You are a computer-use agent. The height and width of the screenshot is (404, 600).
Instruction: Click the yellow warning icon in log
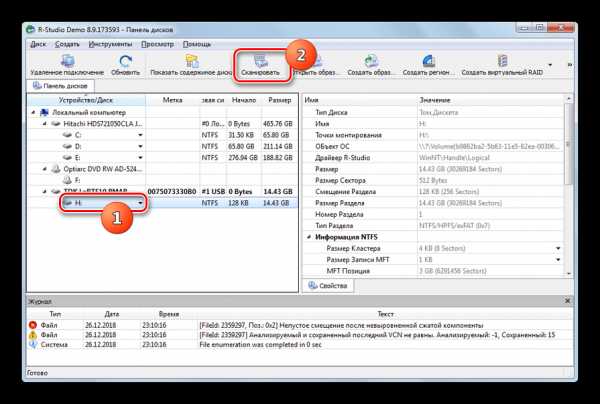click(33, 335)
